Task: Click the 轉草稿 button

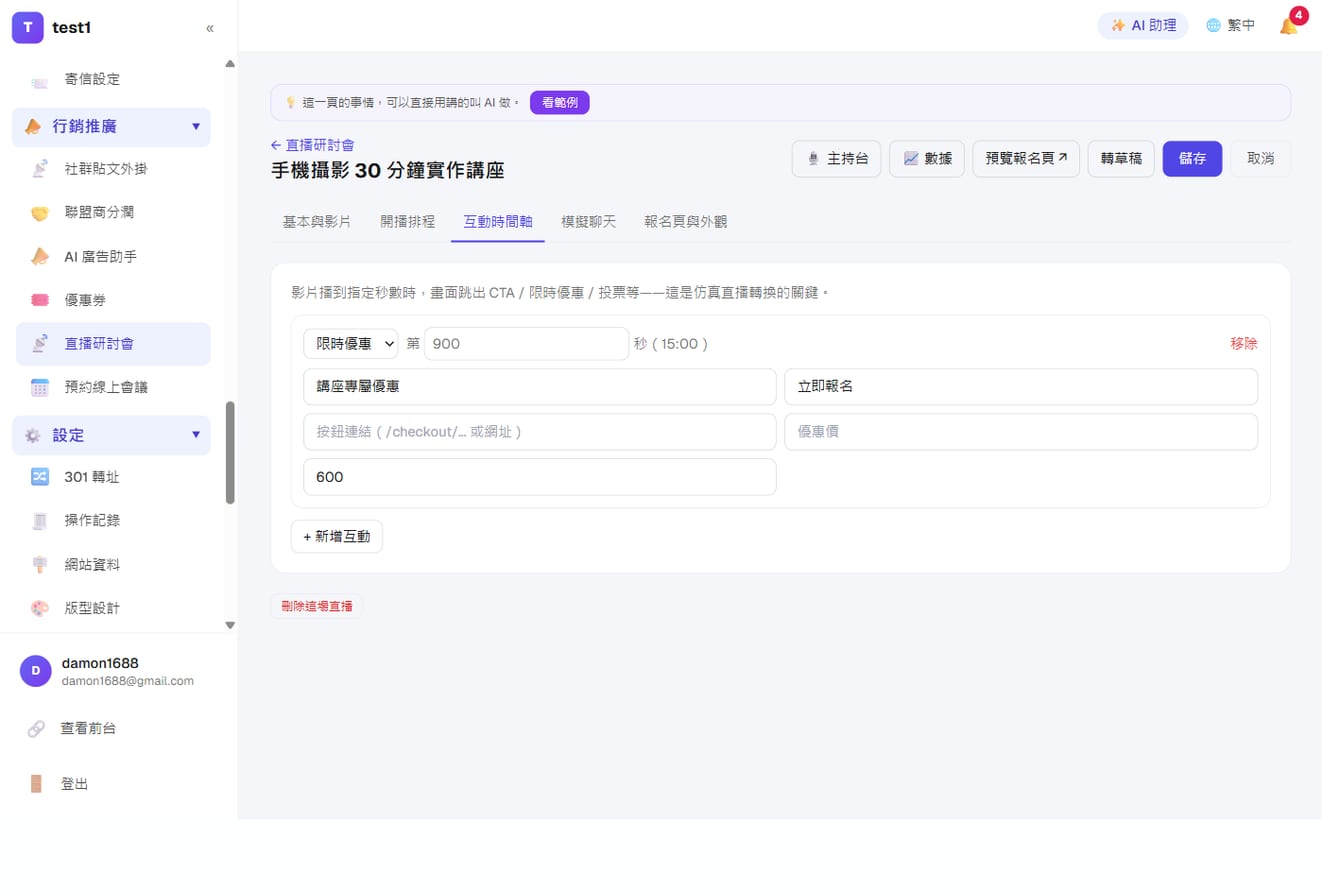Action: coord(1121,159)
